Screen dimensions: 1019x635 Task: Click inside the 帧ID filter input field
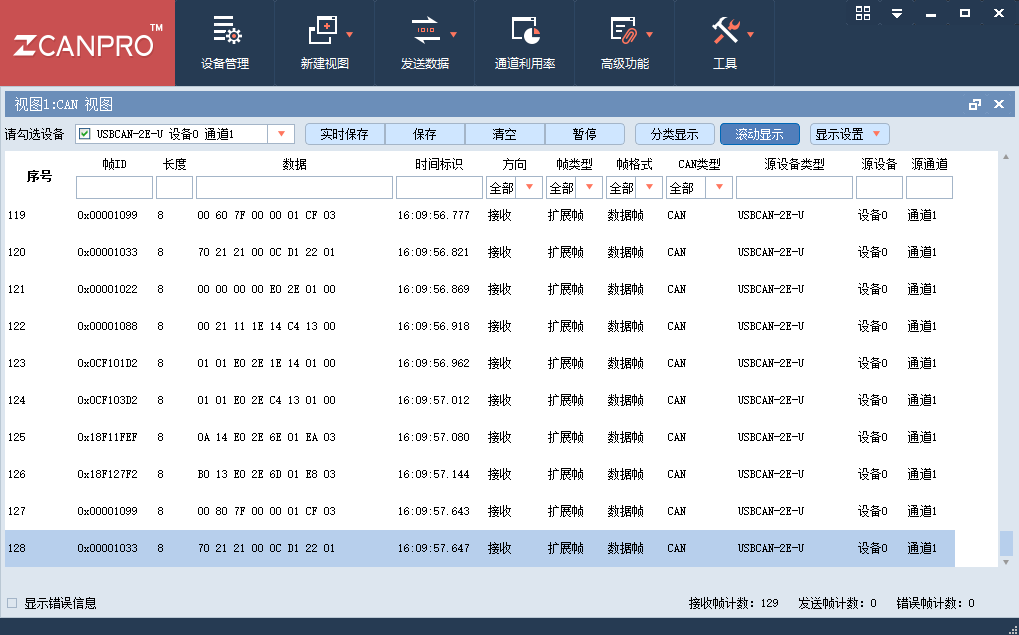coord(113,186)
